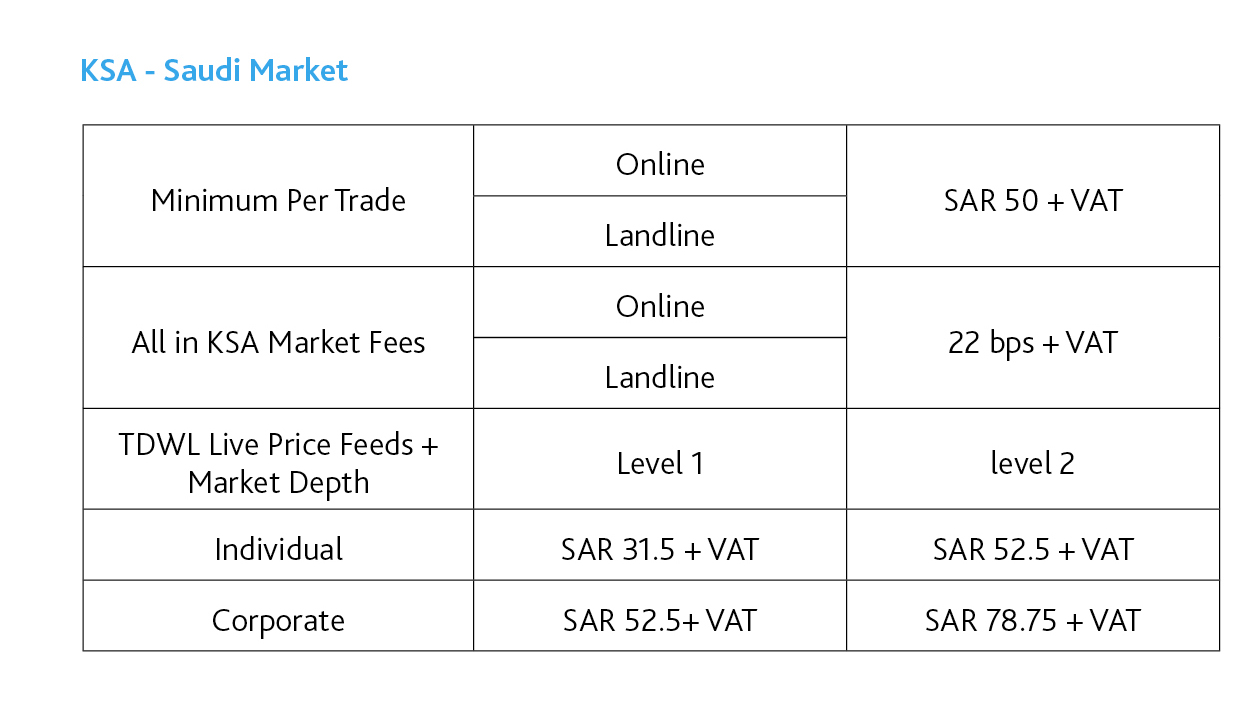Click 'Online' in the Minimum Per Trade row

(660, 165)
